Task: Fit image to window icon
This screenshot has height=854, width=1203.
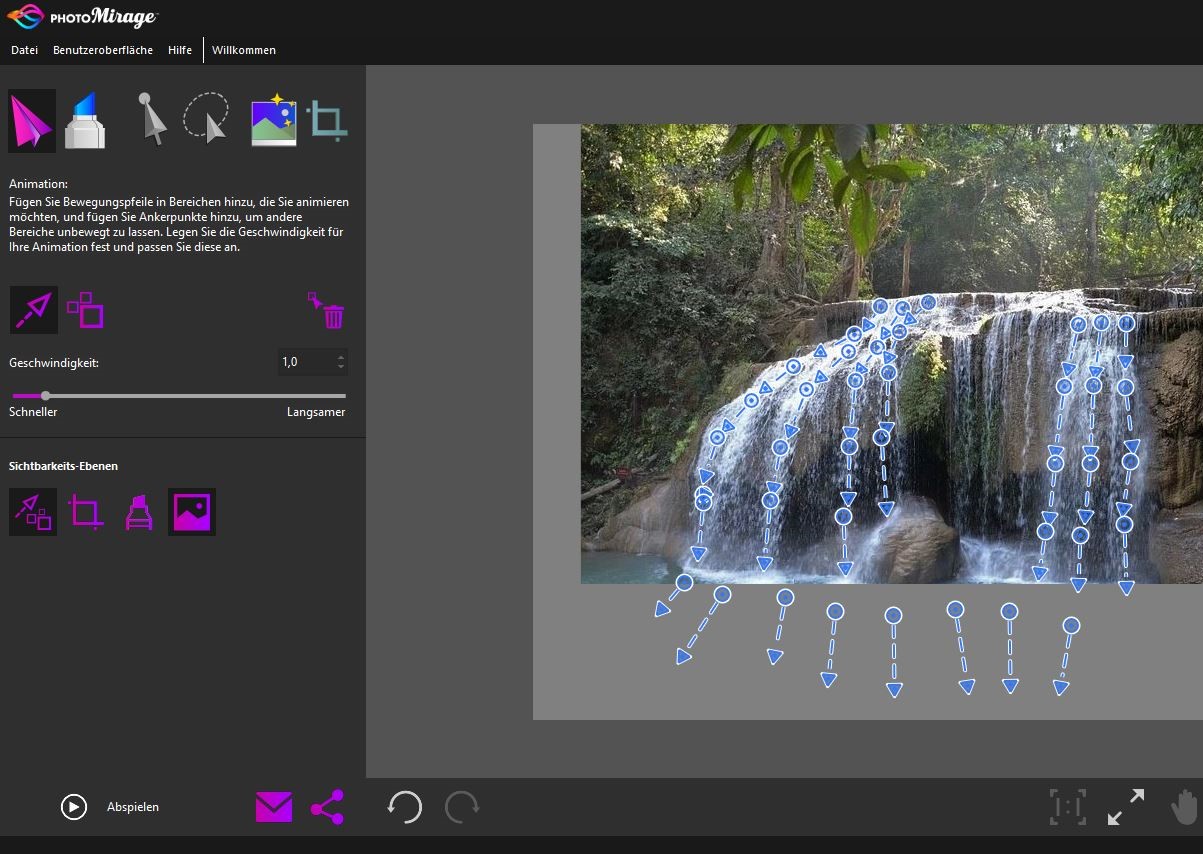Action: click(1126, 807)
